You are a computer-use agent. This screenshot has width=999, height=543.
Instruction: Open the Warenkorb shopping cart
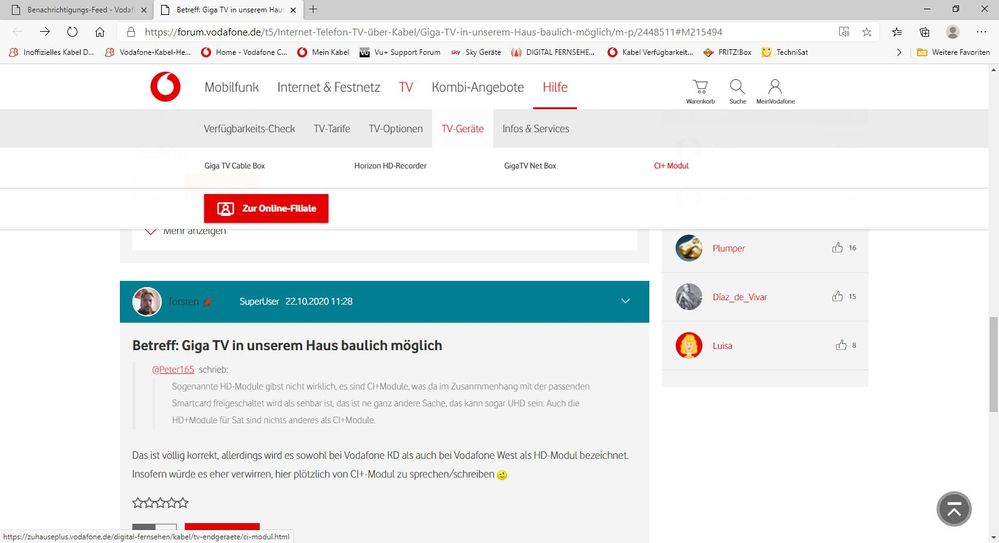[x=700, y=91]
